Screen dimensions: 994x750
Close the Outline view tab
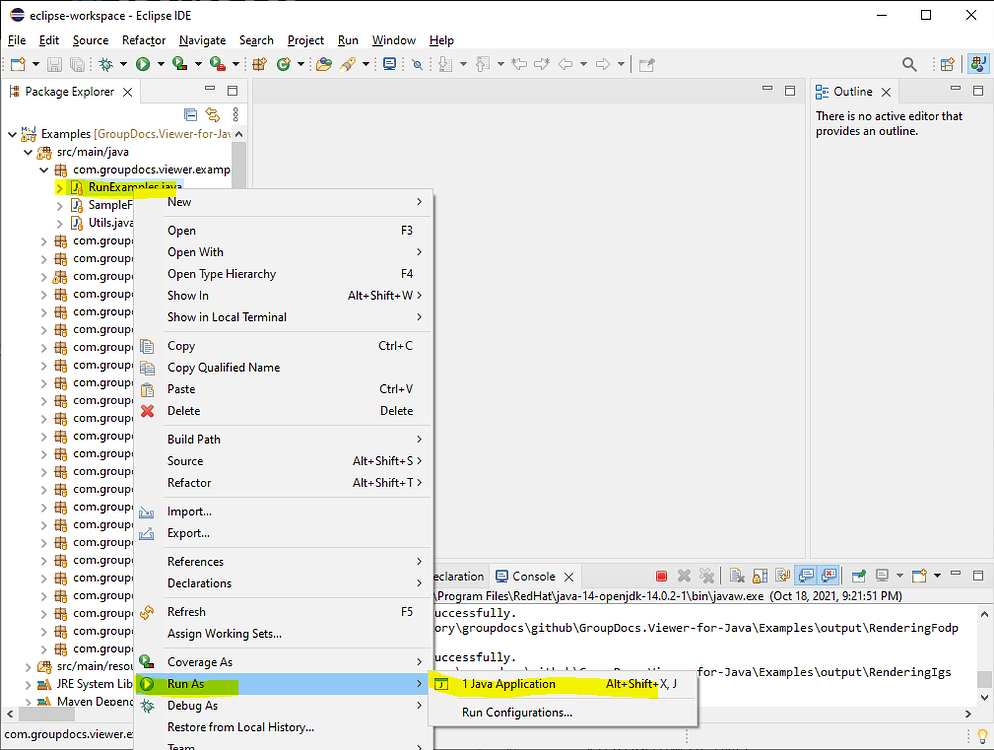(886, 93)
